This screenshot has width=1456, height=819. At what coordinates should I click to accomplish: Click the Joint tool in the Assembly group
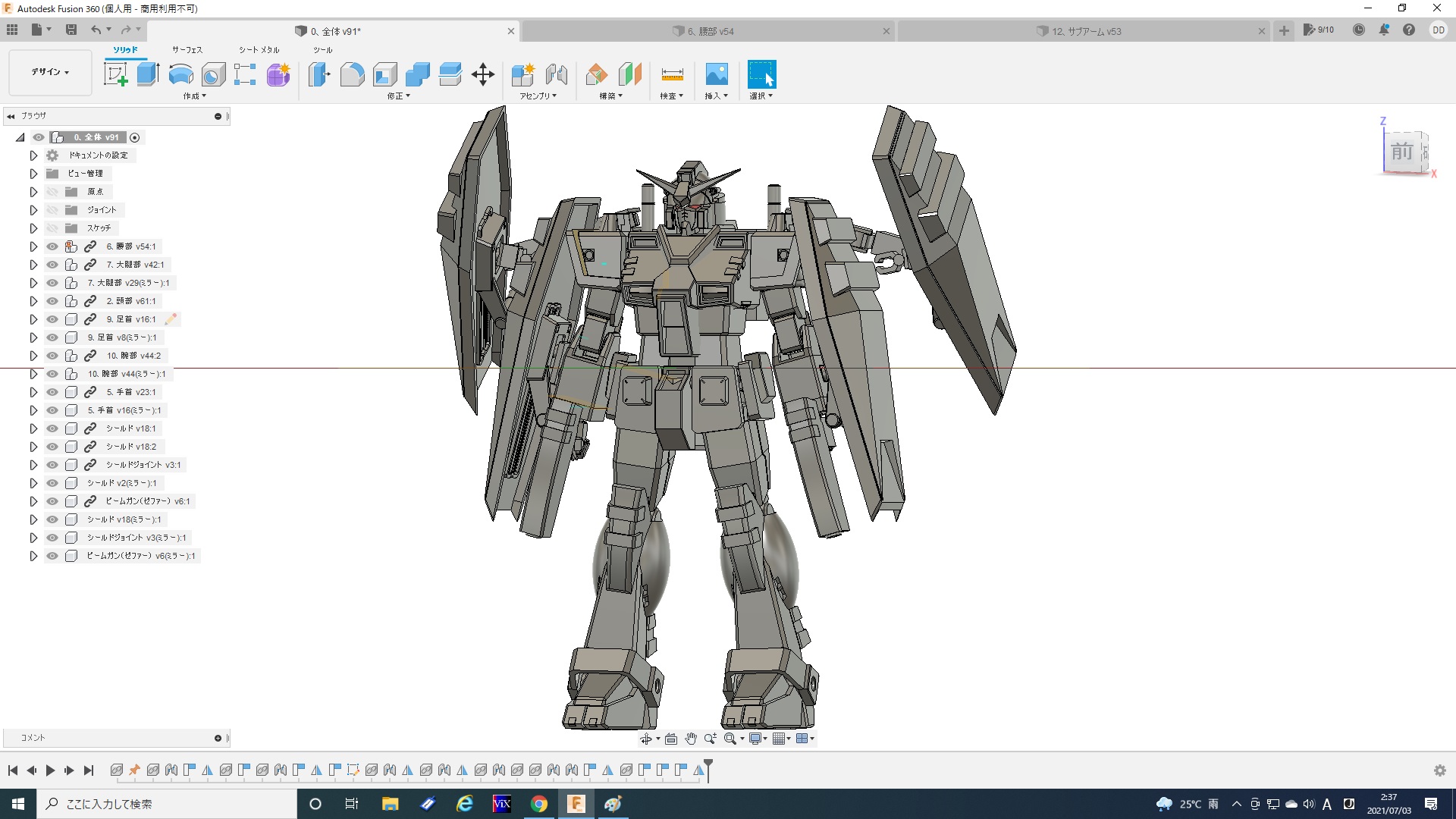pyautogui.click(x=556, y=74)
